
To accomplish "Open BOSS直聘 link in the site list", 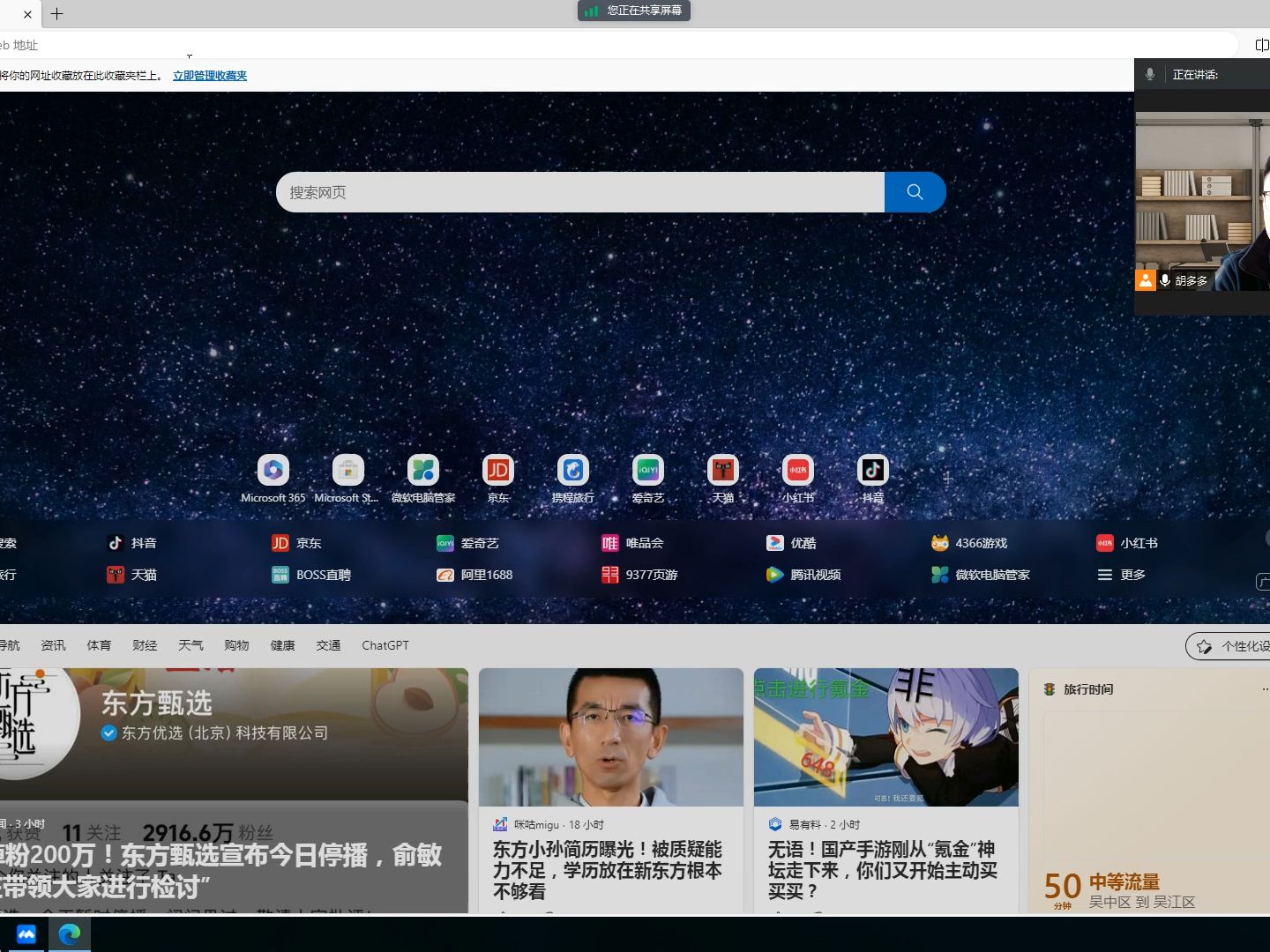I will [311, 575].
